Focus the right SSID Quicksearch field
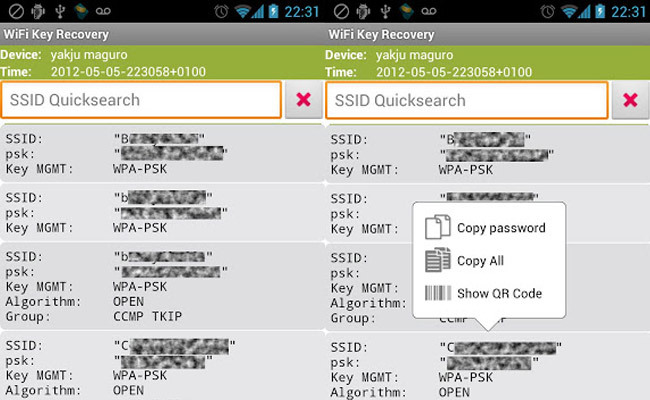The height and width of the screenshot is (400, 650). coord(467,100)
